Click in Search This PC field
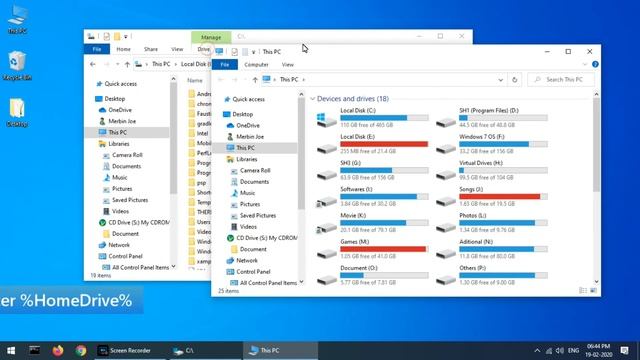This screenshot has height=360, width=640. [x=561, y=80]
